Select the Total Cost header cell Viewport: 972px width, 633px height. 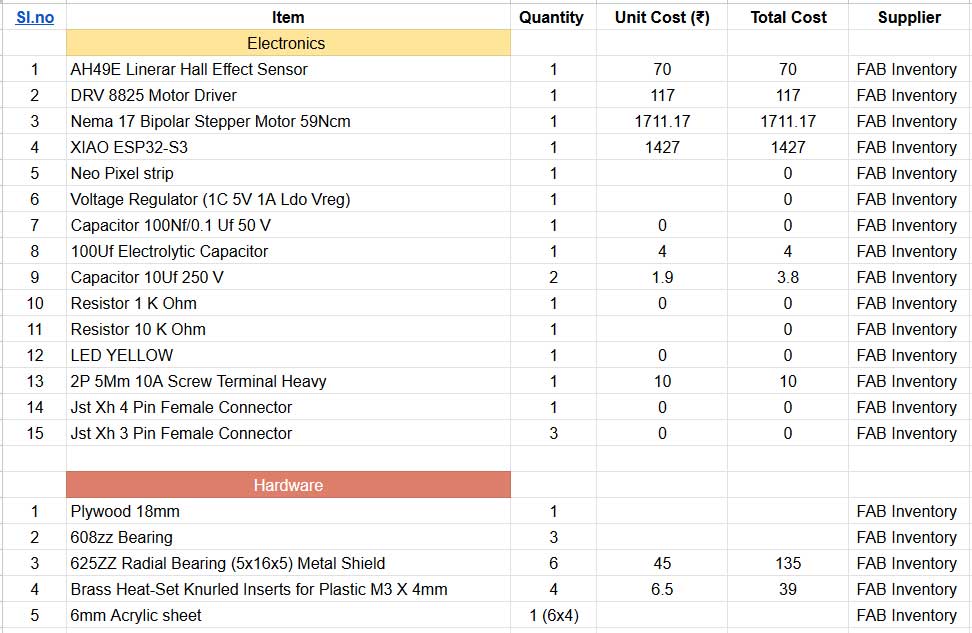point(788,17)
